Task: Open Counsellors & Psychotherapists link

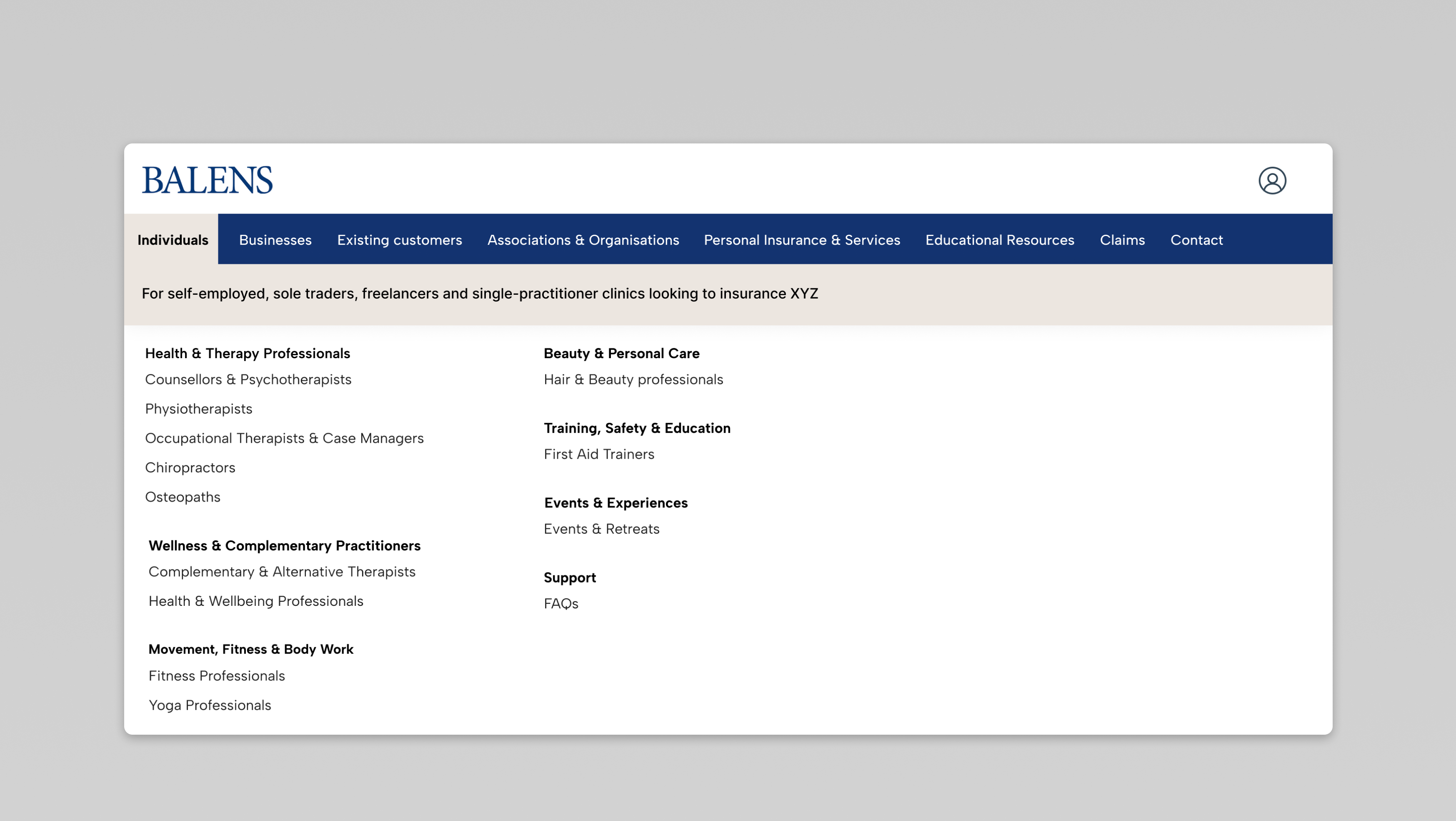Action: pyautogui.click(x=248, y=379)
